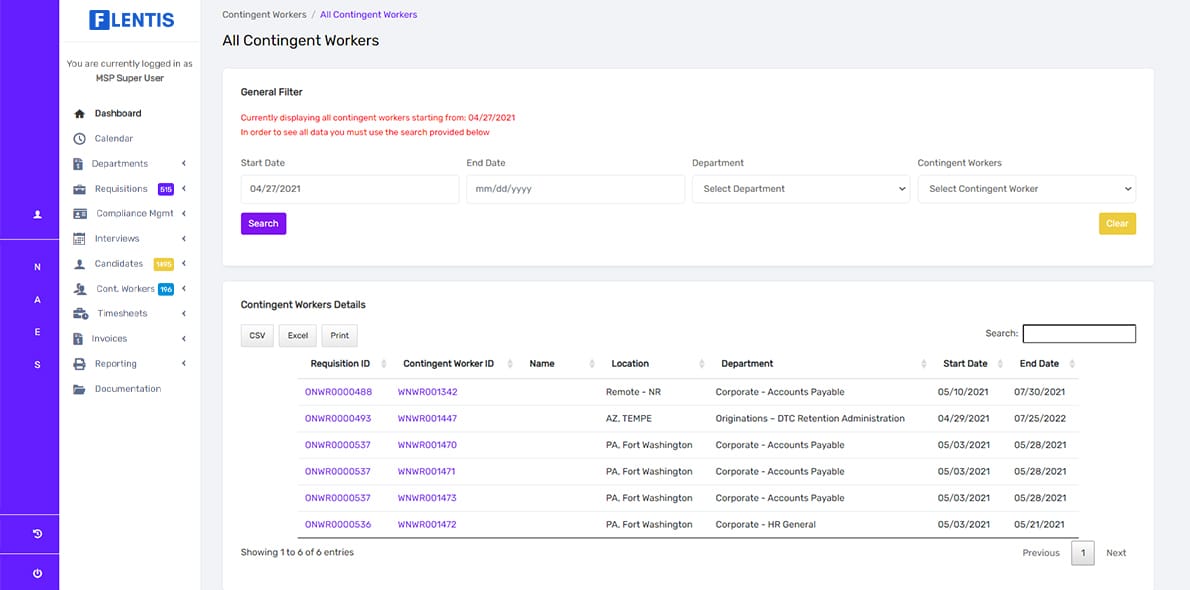This screenshot has height=590, width=1190.
Task: Click the yellow Clear button
Action: (x=1117, y=224)
